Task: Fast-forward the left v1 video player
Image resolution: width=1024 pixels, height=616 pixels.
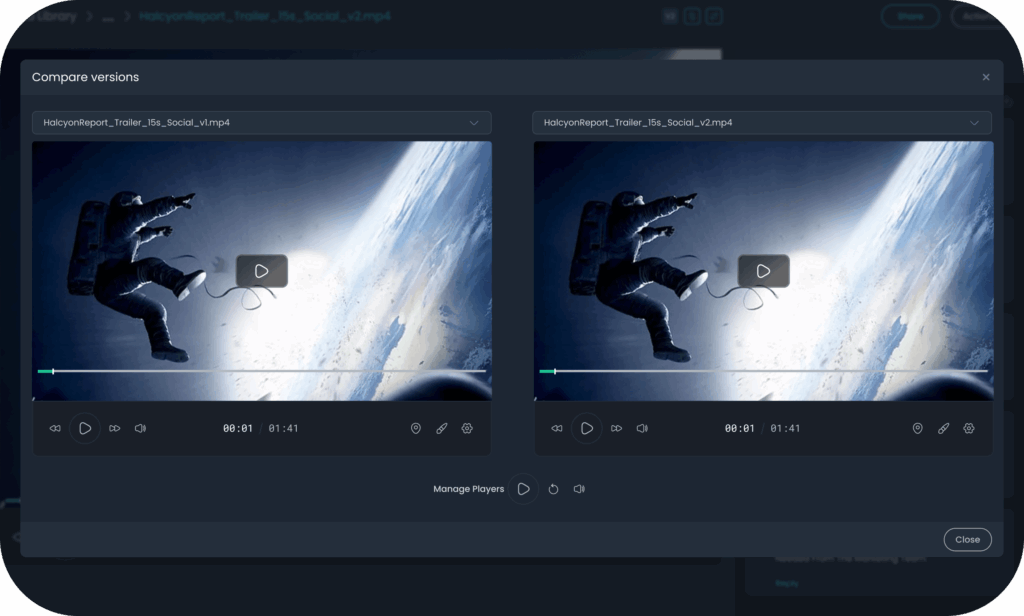Action: click(115, 429)
